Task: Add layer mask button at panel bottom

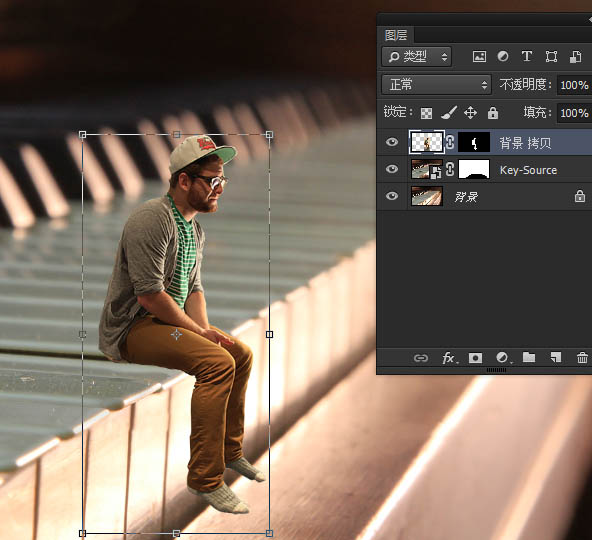Action: pyautogui.click(x=475, y=358)
